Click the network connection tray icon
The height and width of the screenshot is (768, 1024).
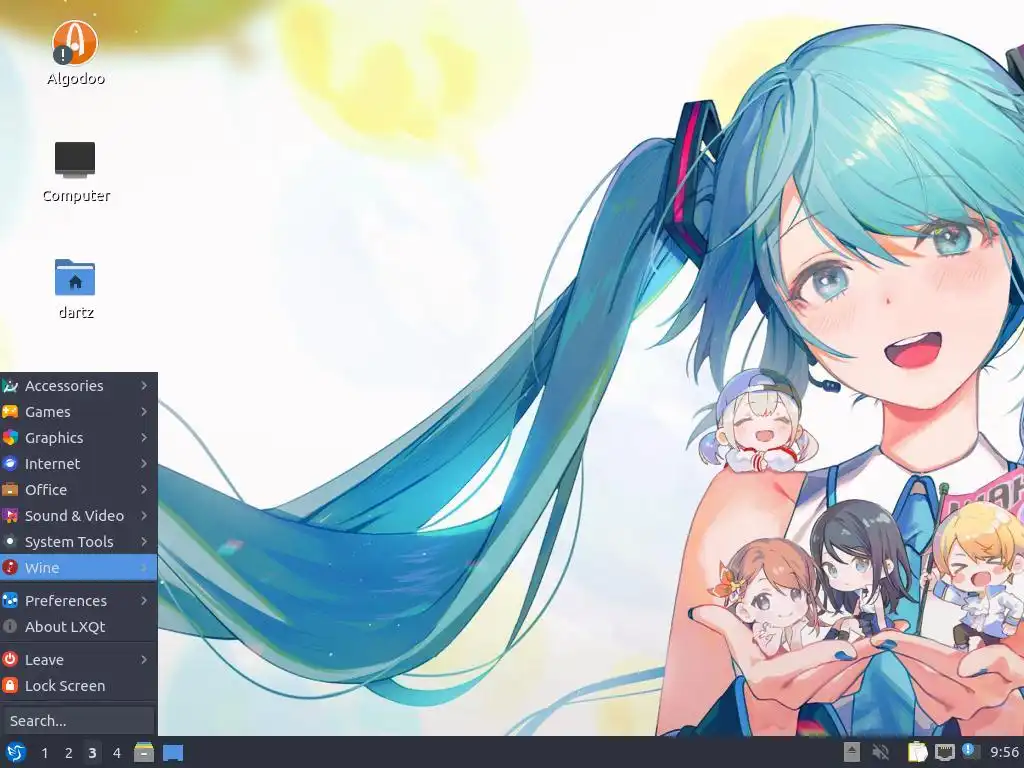[944, 752]
